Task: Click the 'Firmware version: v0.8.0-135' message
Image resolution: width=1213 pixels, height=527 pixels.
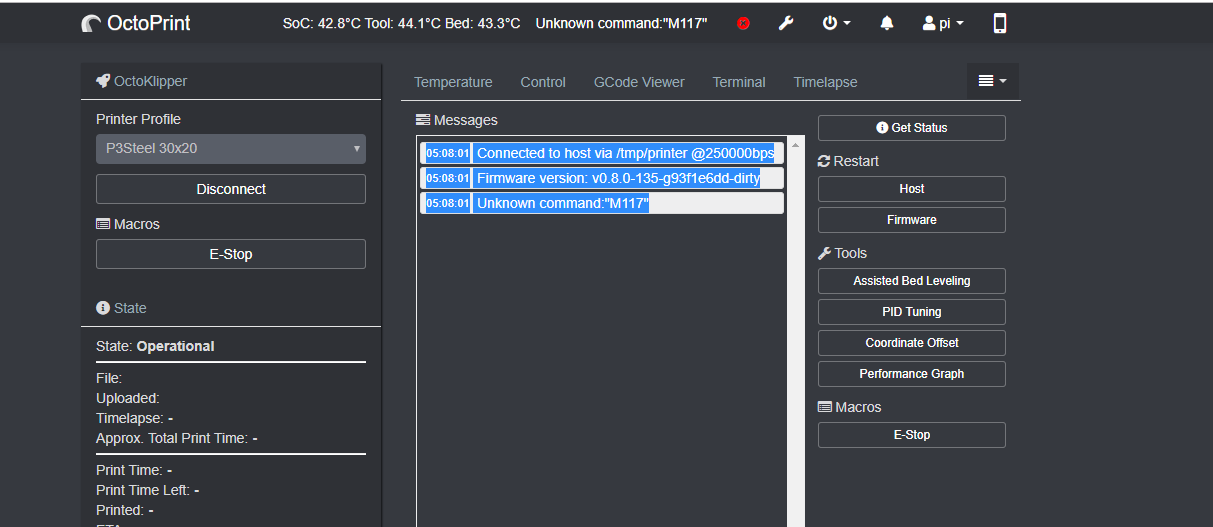Action: [x=602, y=178]
